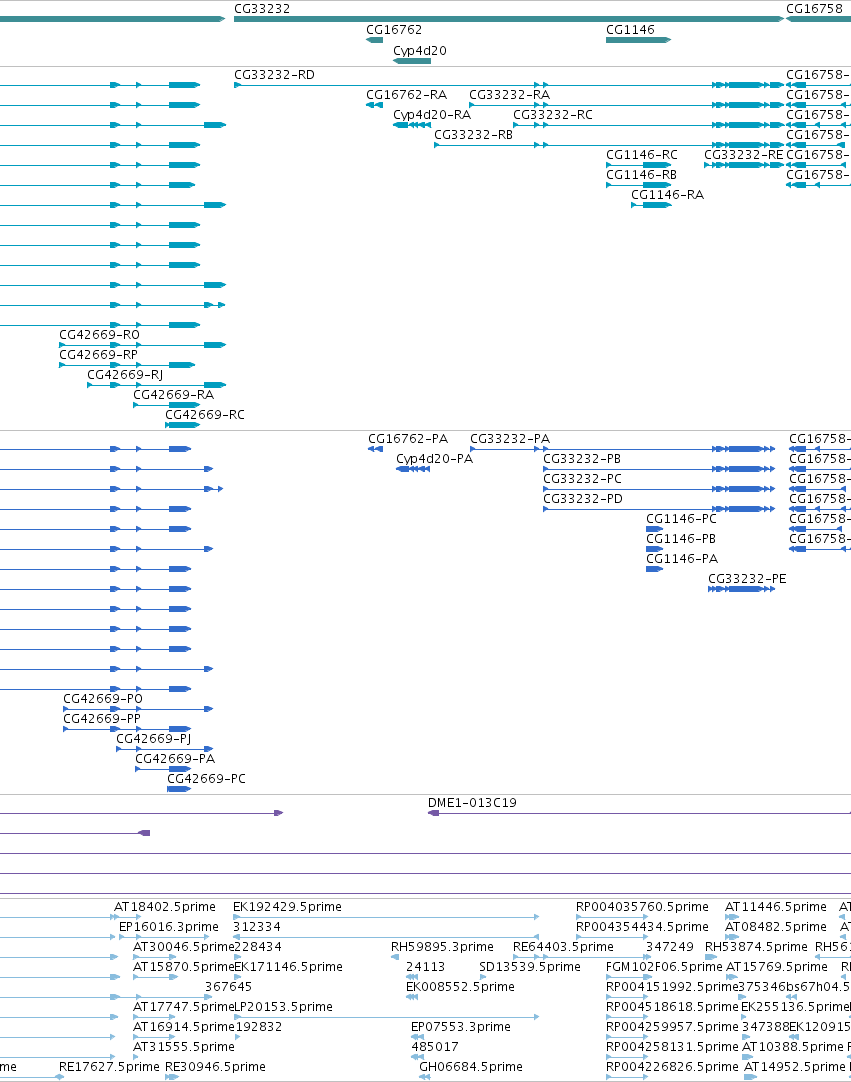
Task: Select transcript CG42669-RJ
Action: point(156,385)
